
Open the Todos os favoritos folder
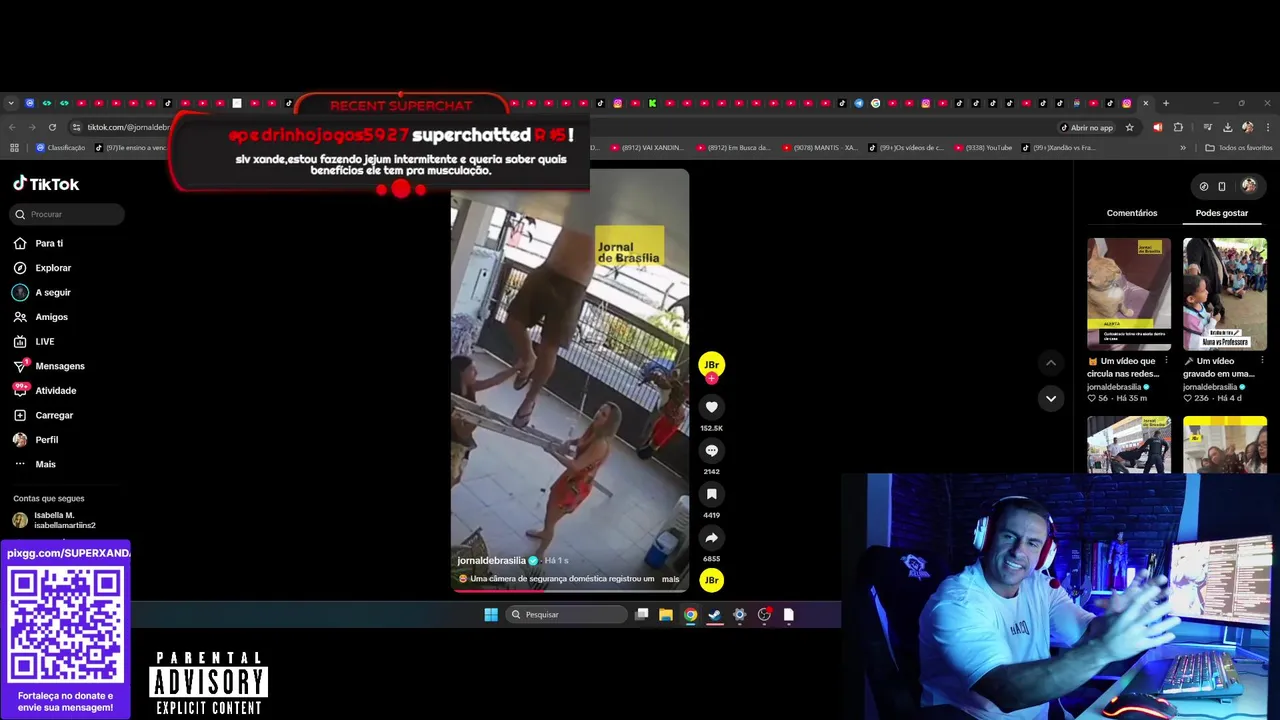point(1239,148)
